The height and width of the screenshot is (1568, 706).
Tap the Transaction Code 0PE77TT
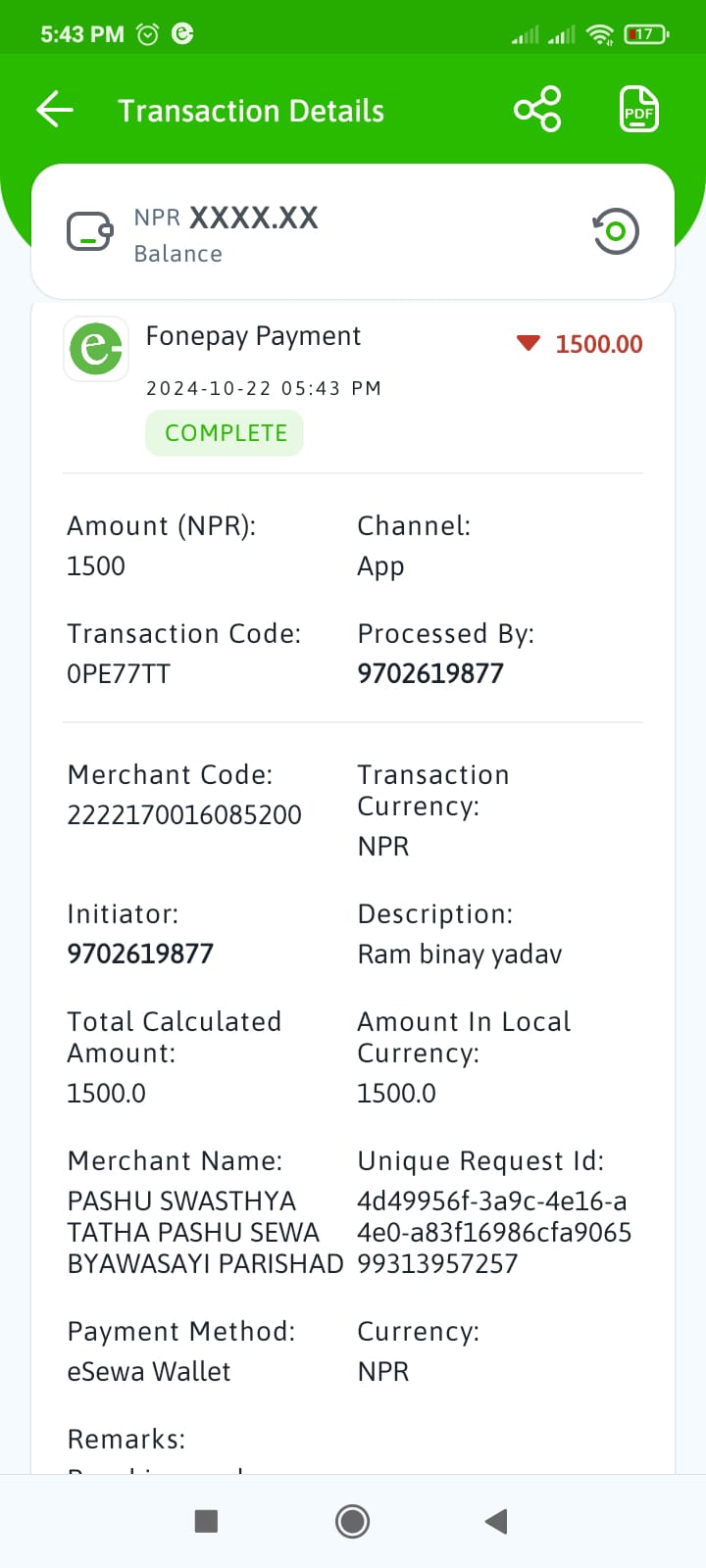tap(119, 673)
